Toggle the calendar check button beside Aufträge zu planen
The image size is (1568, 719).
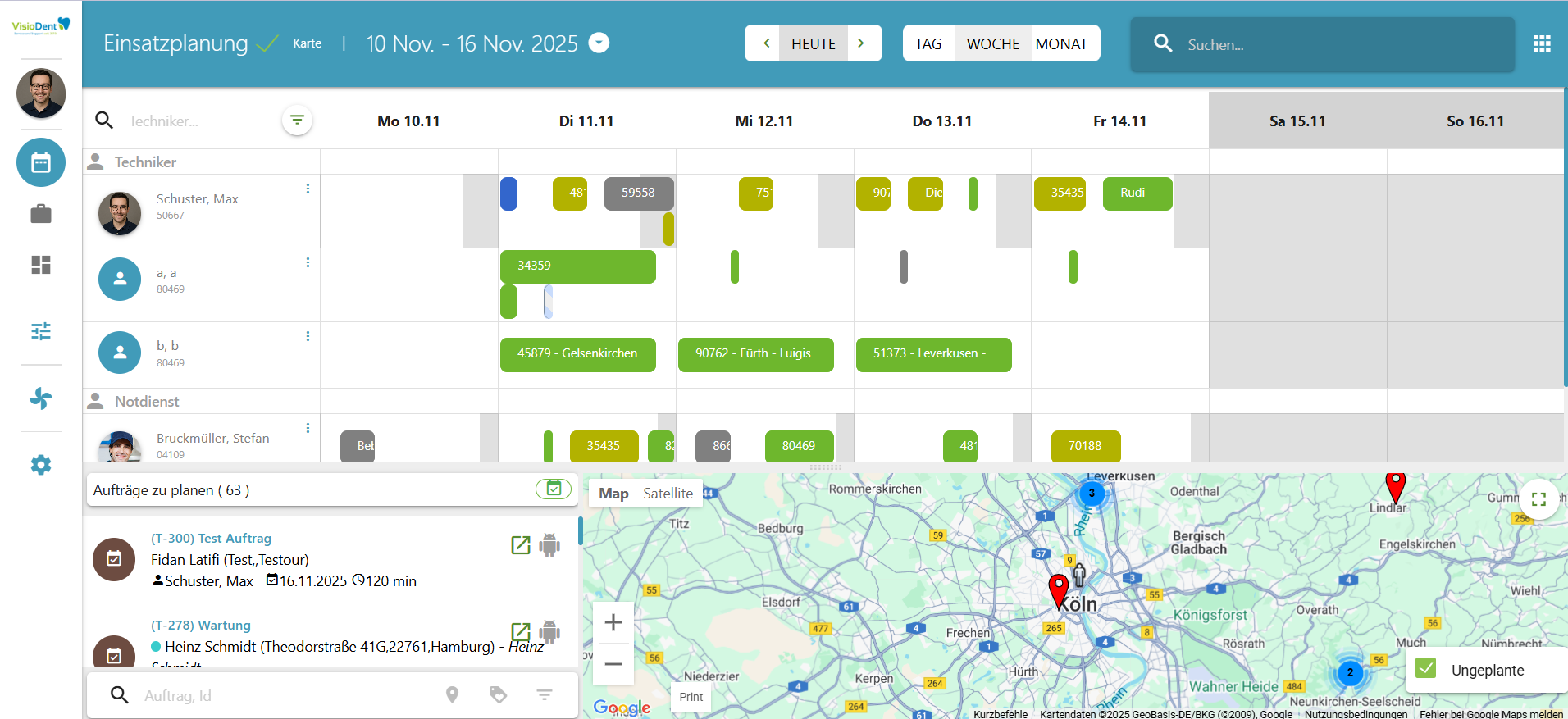tap(554, 489)
